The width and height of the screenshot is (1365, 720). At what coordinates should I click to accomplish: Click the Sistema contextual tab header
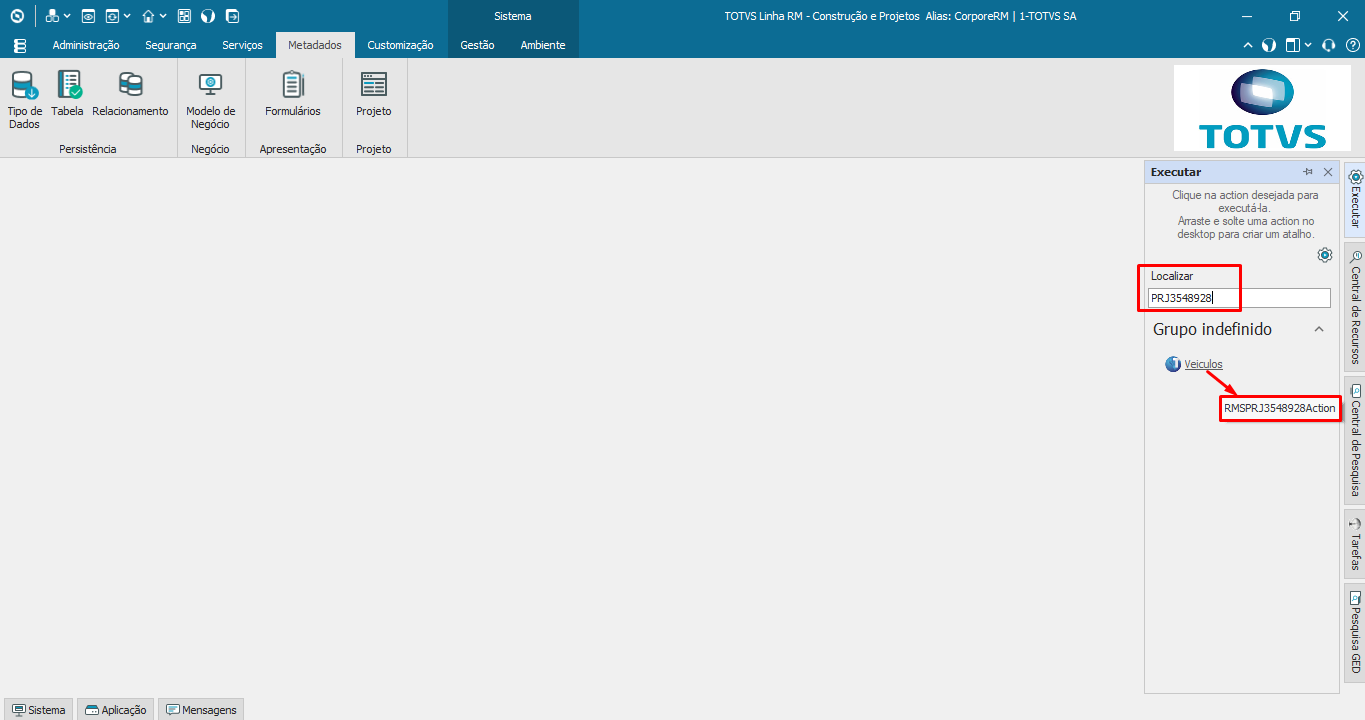(513, 16)
